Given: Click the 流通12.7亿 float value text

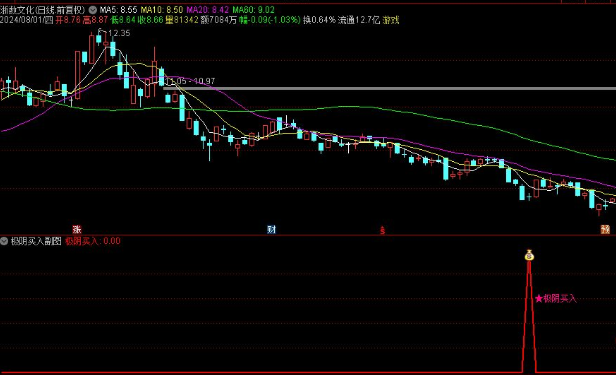Looking at the screenshot, I should tap(359, 20).
